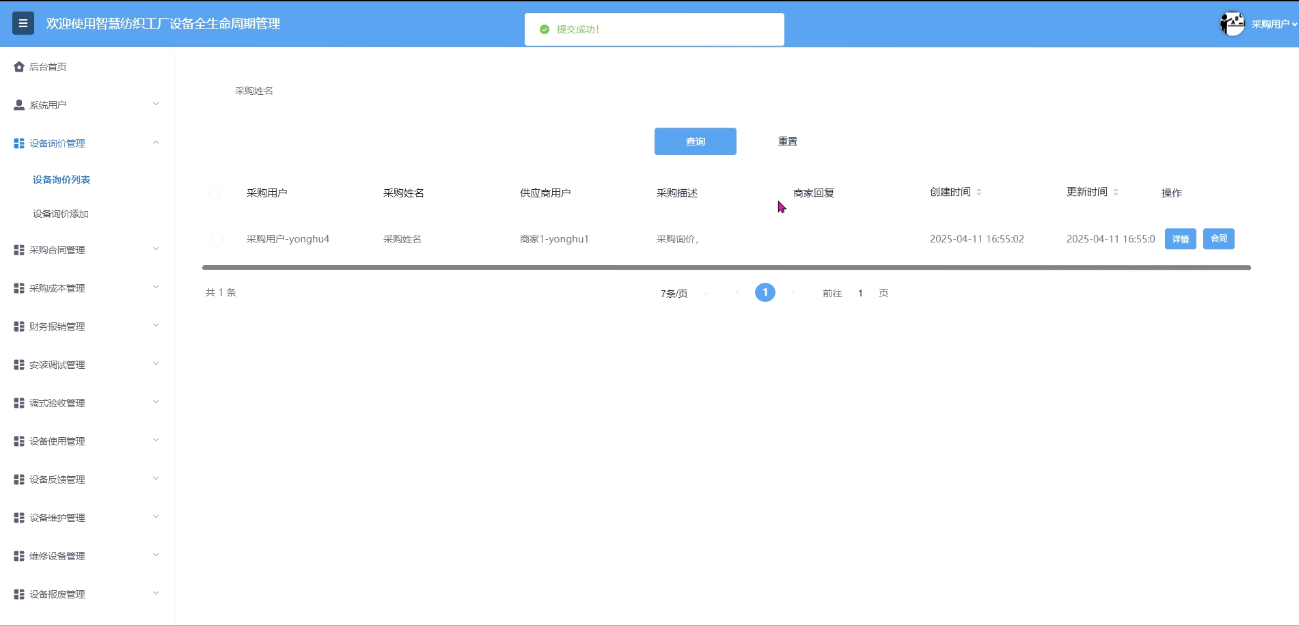This screenshot has width=1299, height=626.
Task: Open the 7条/页 page size dropdown
Action: (686, 293)
